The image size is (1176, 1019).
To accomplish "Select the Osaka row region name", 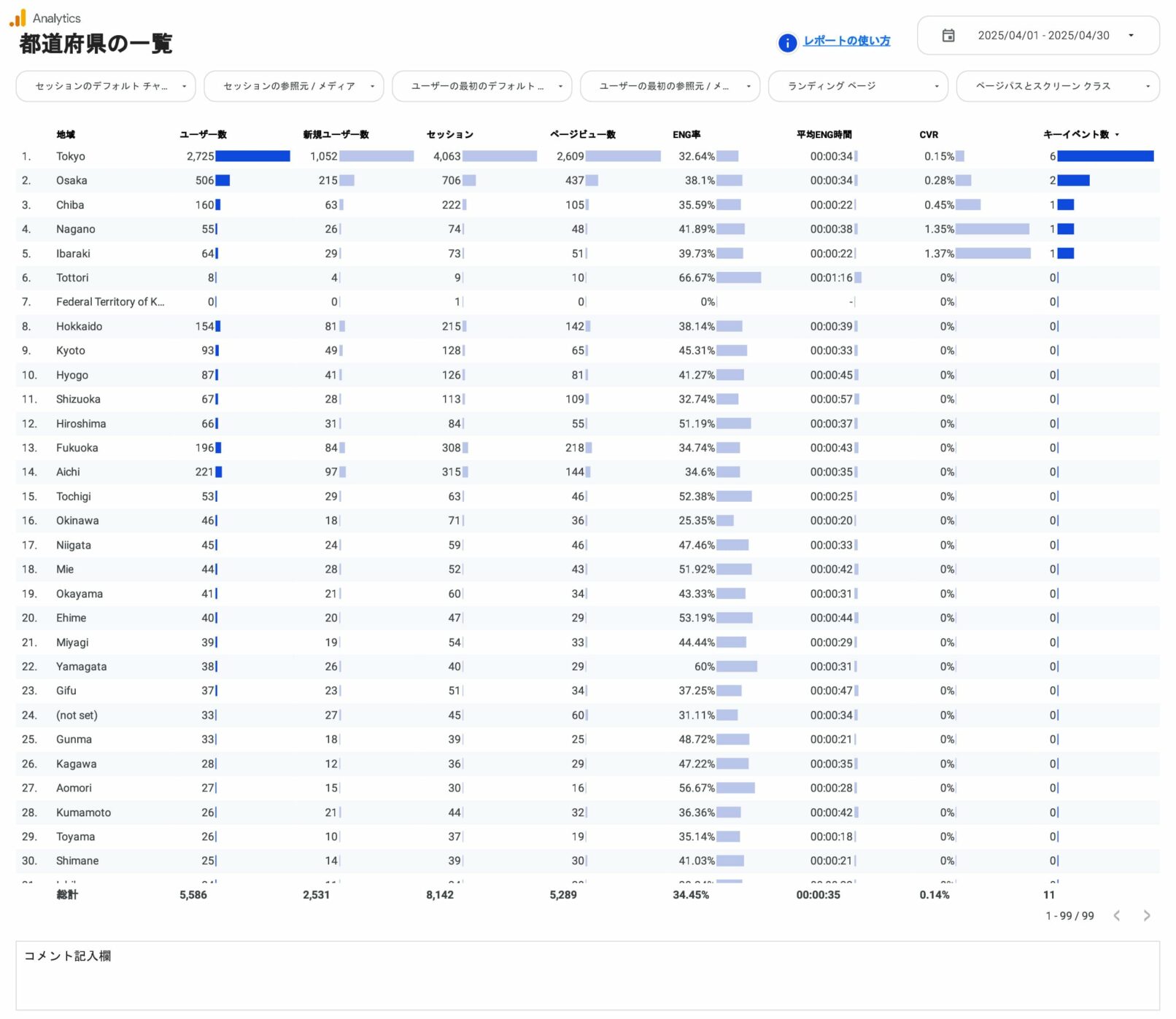I will tap(71, 180).
